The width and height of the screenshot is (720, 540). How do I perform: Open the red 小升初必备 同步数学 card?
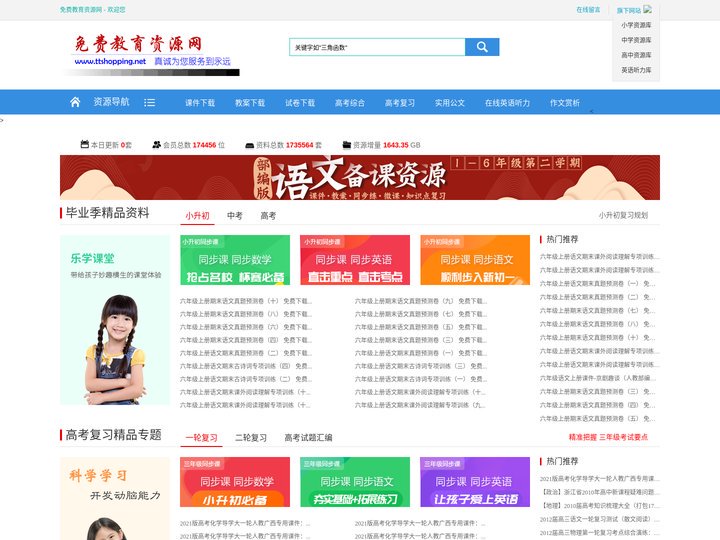pos(235,482)
